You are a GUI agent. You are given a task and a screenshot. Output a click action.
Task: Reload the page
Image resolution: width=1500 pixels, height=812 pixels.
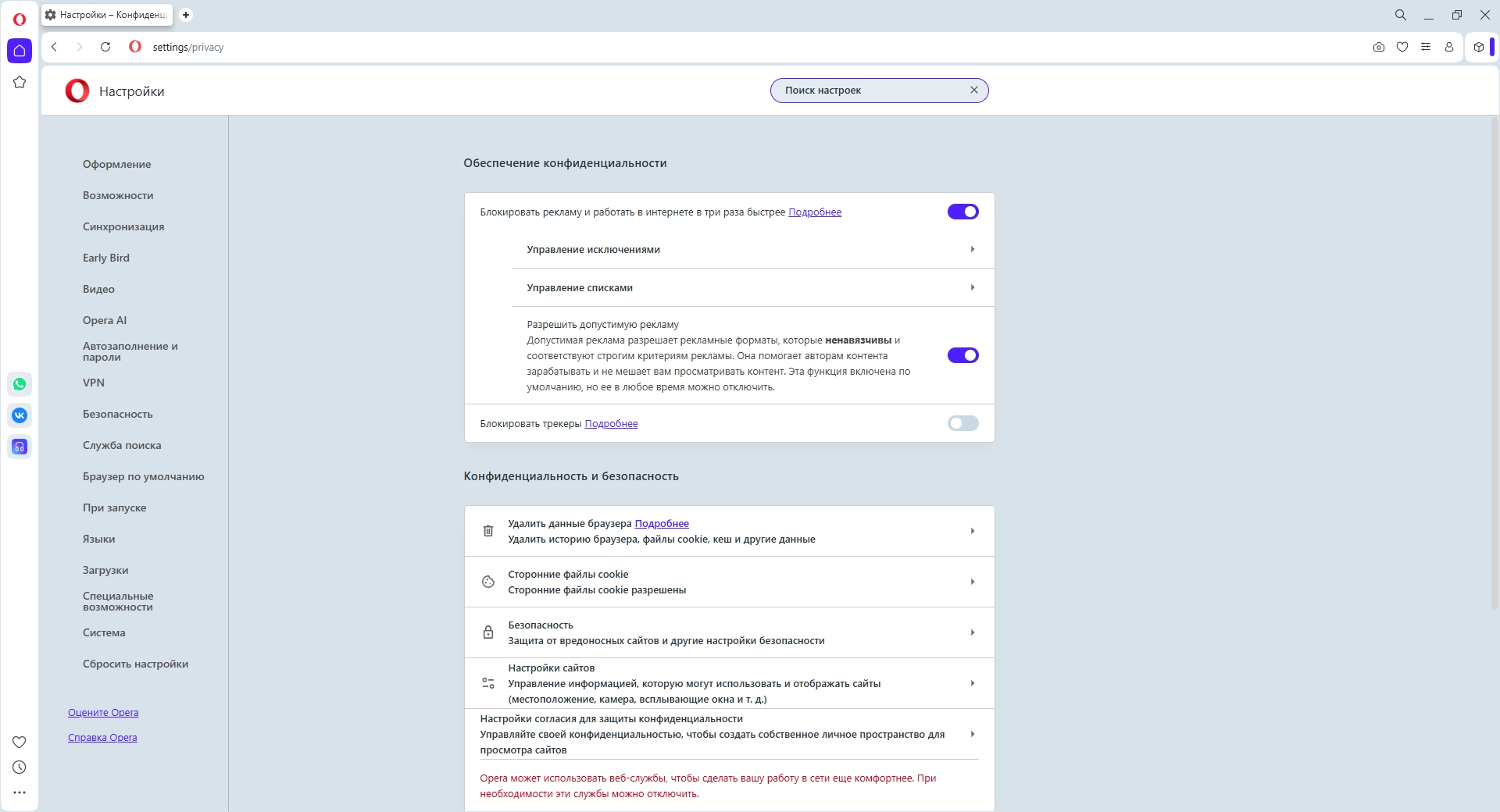105,47
